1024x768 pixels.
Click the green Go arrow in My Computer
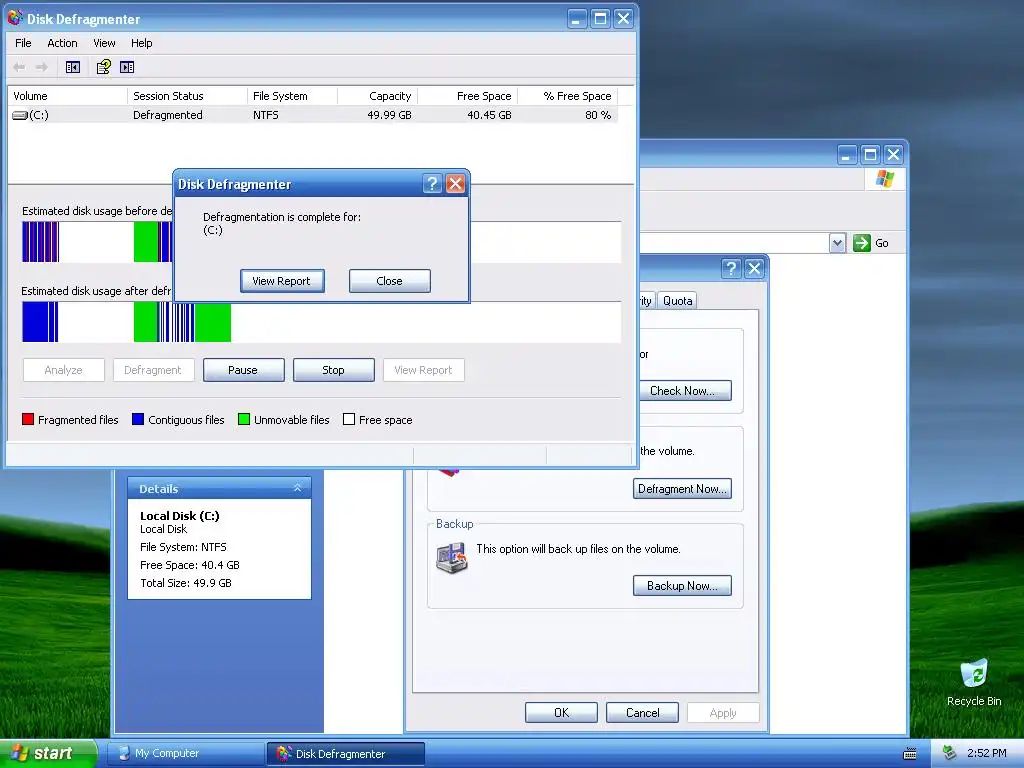click(x=862, y=243)
